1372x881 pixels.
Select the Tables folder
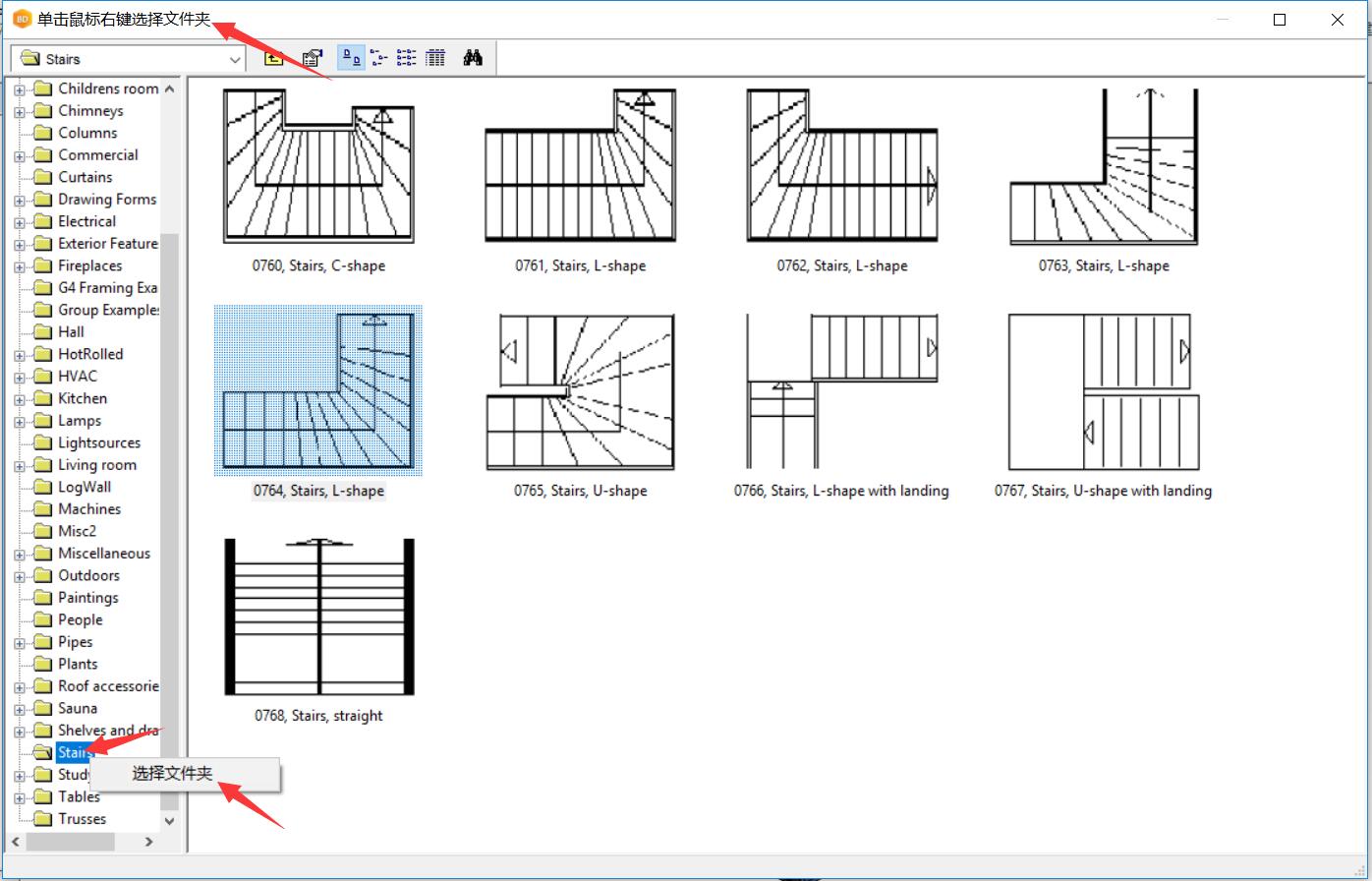(x=79, y=796)
